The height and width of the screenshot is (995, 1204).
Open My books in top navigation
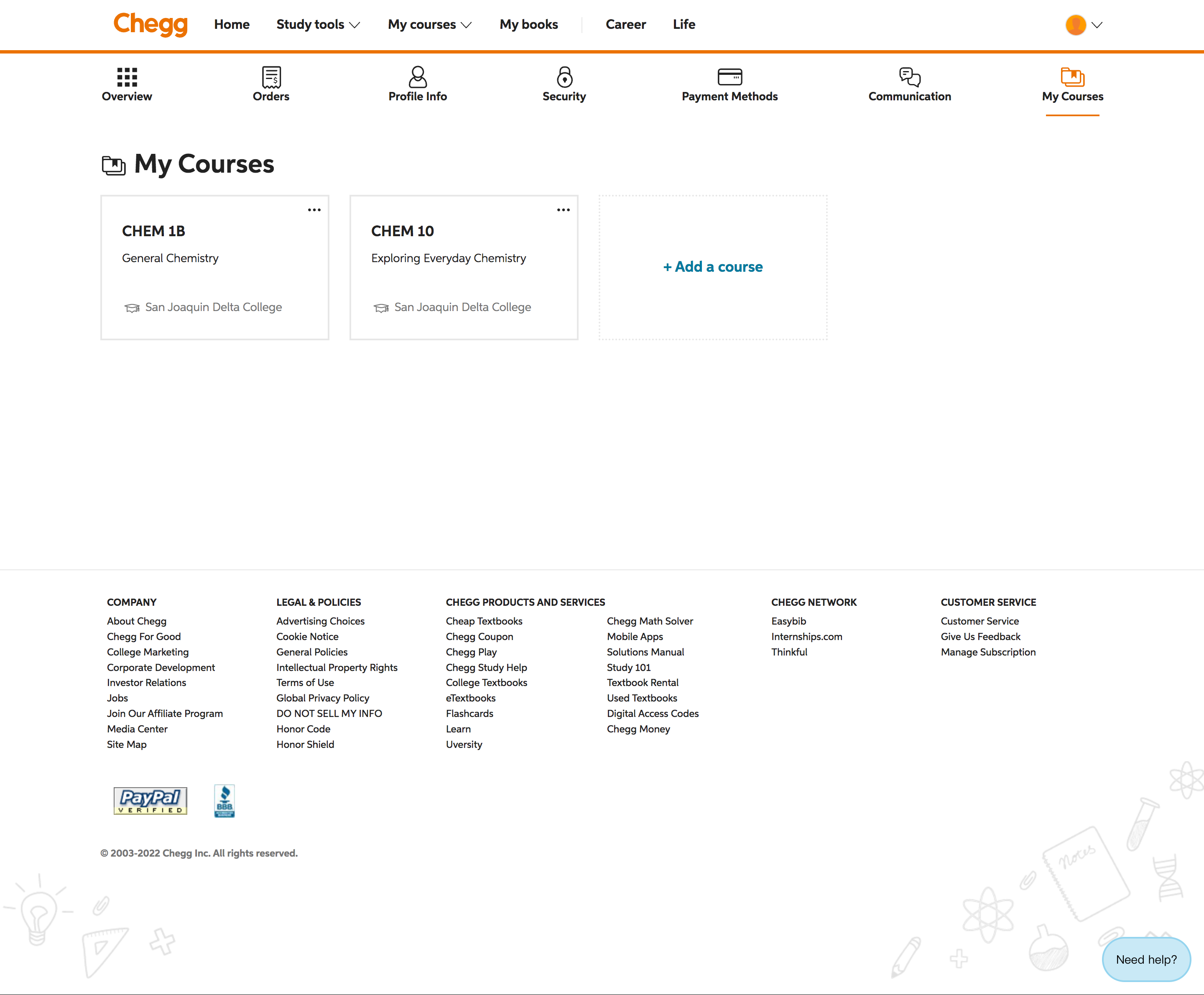[528, 25]
